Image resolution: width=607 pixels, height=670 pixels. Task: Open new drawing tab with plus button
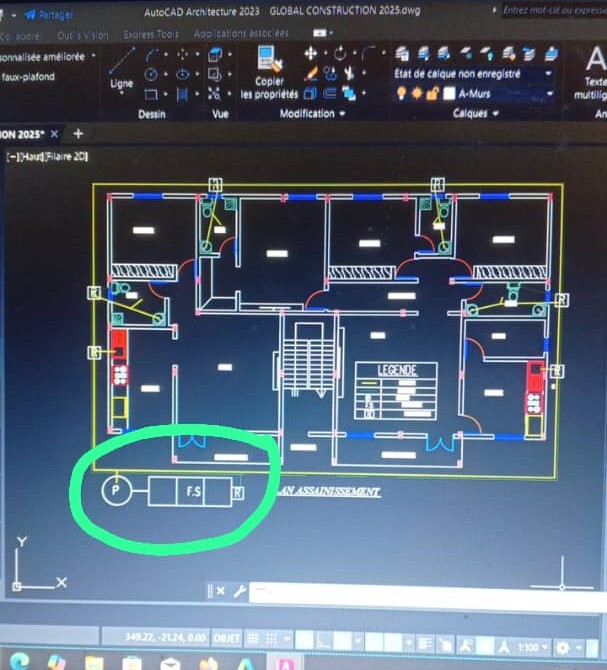click(78, 133)
